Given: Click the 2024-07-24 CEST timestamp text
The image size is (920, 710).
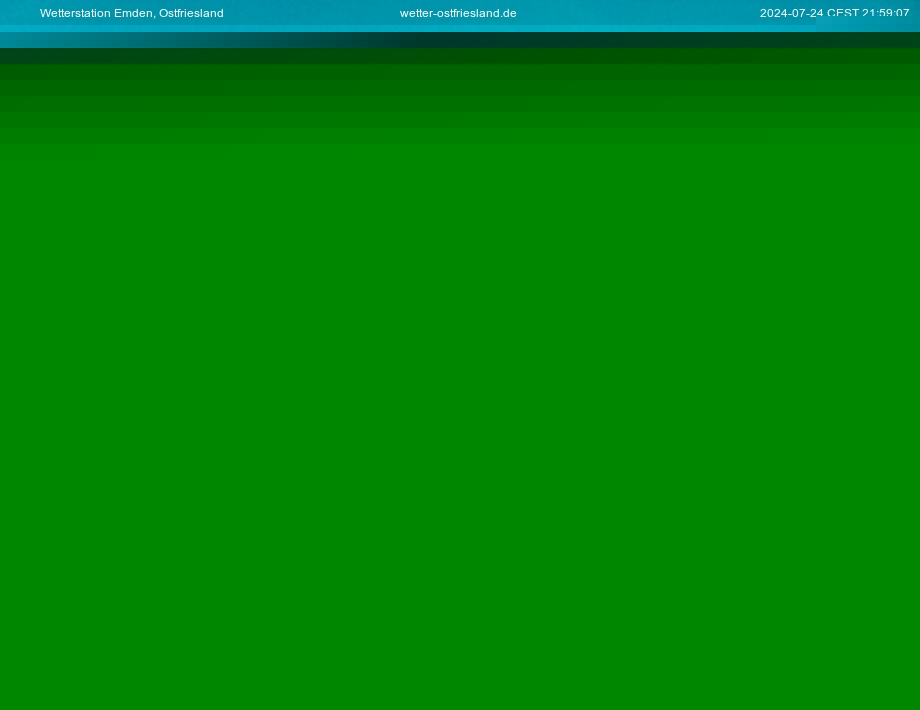Looking at the screenshot, I should 834,13.
